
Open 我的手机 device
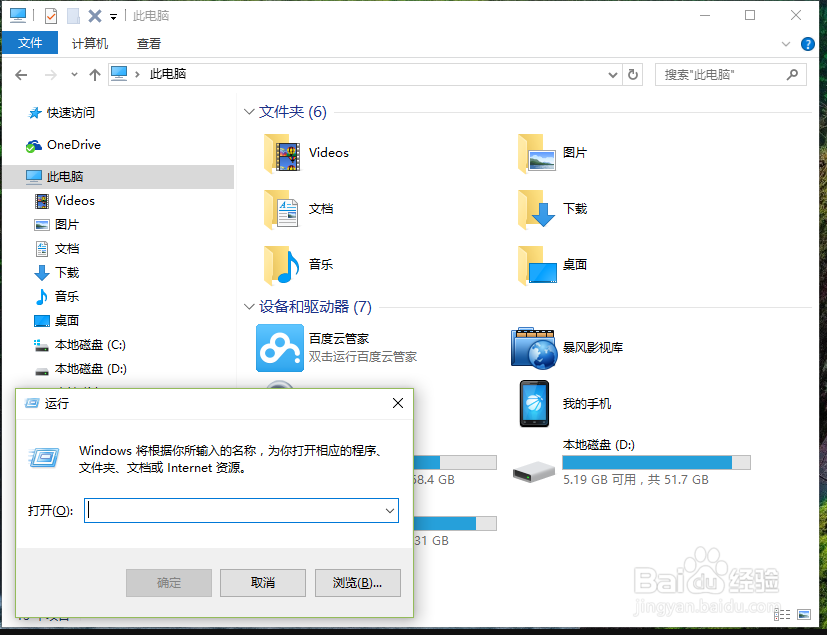(x=578, y=404)
